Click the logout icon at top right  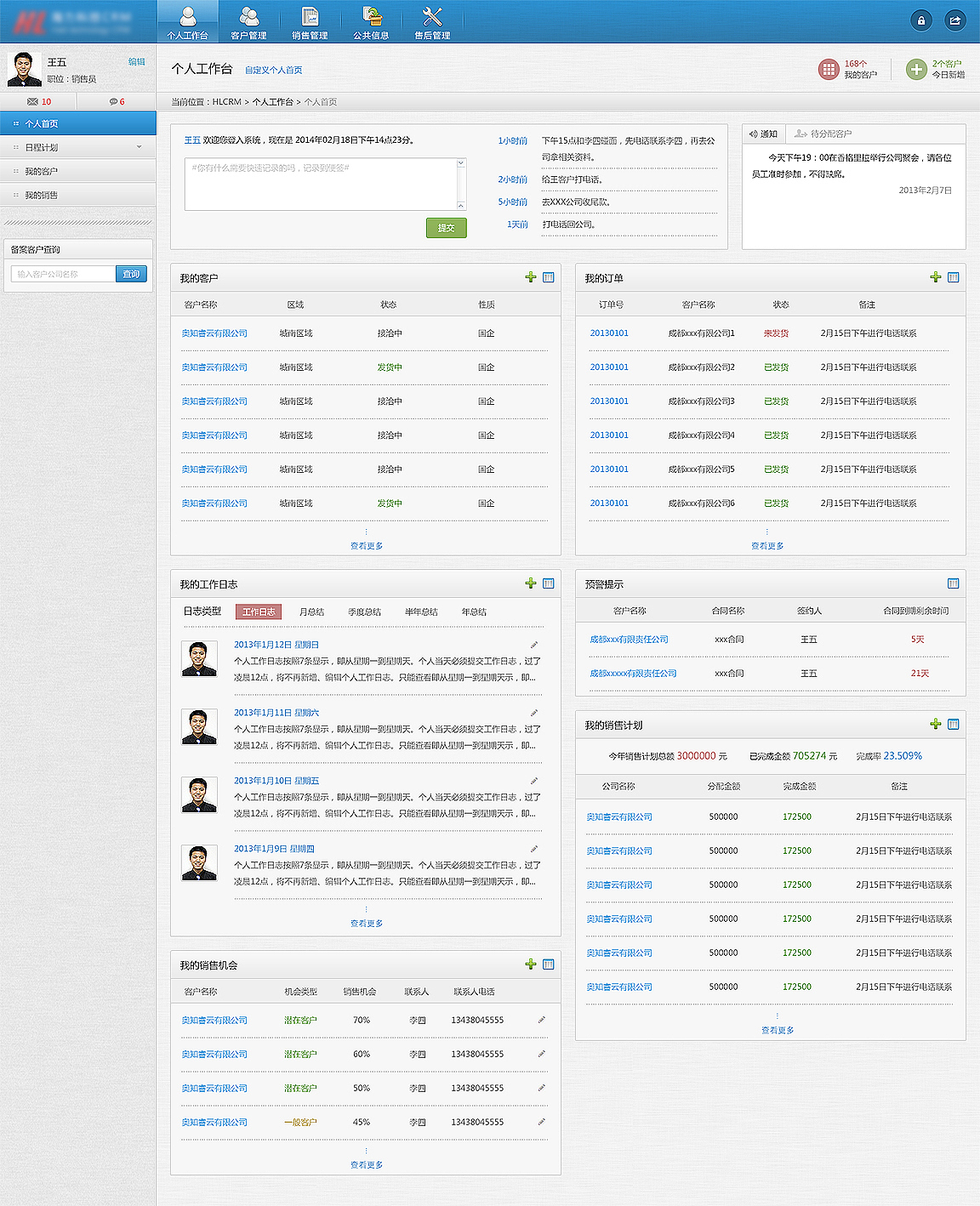tap(954, 20)
